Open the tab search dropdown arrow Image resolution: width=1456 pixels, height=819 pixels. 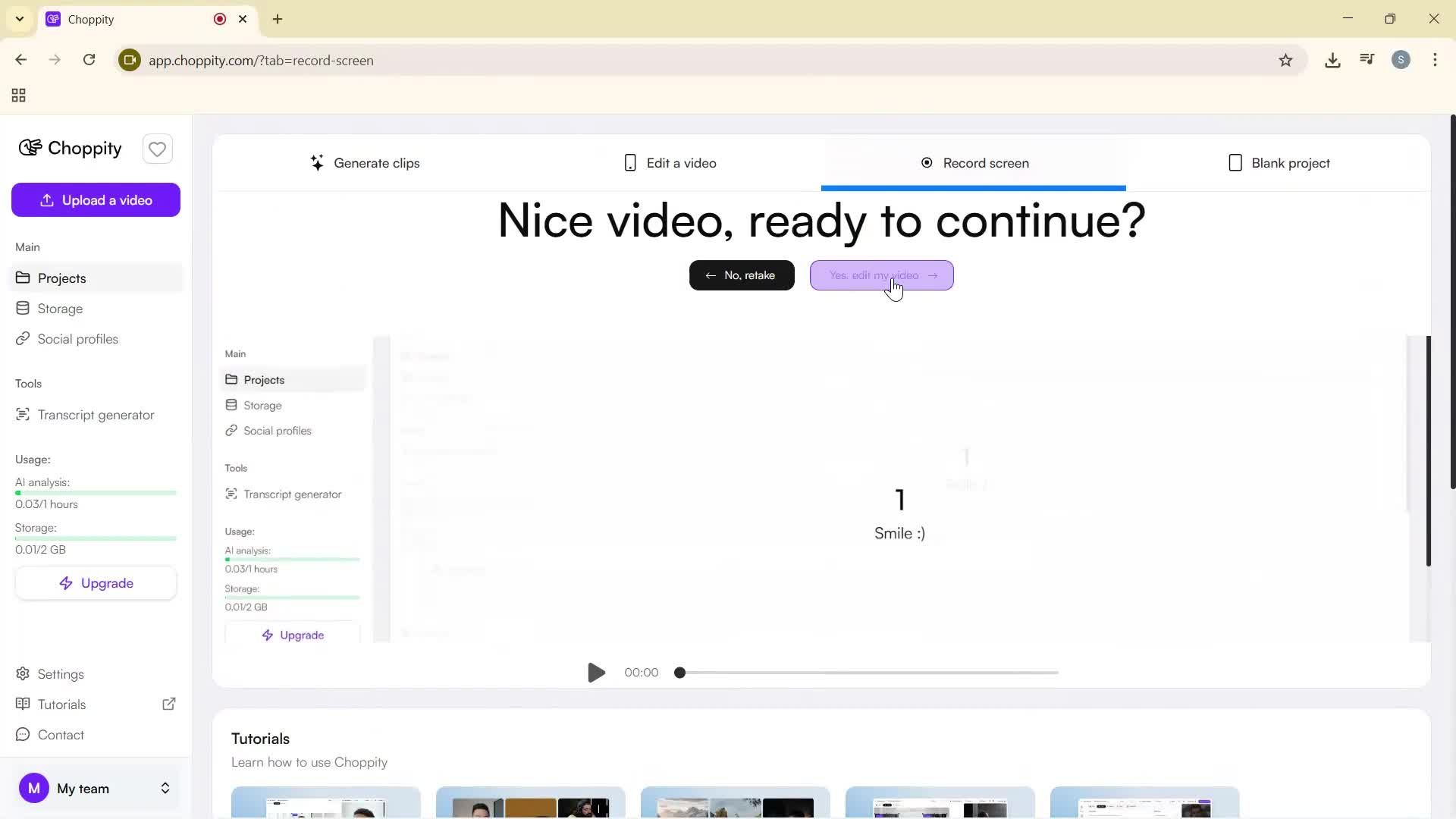[19, 19]
